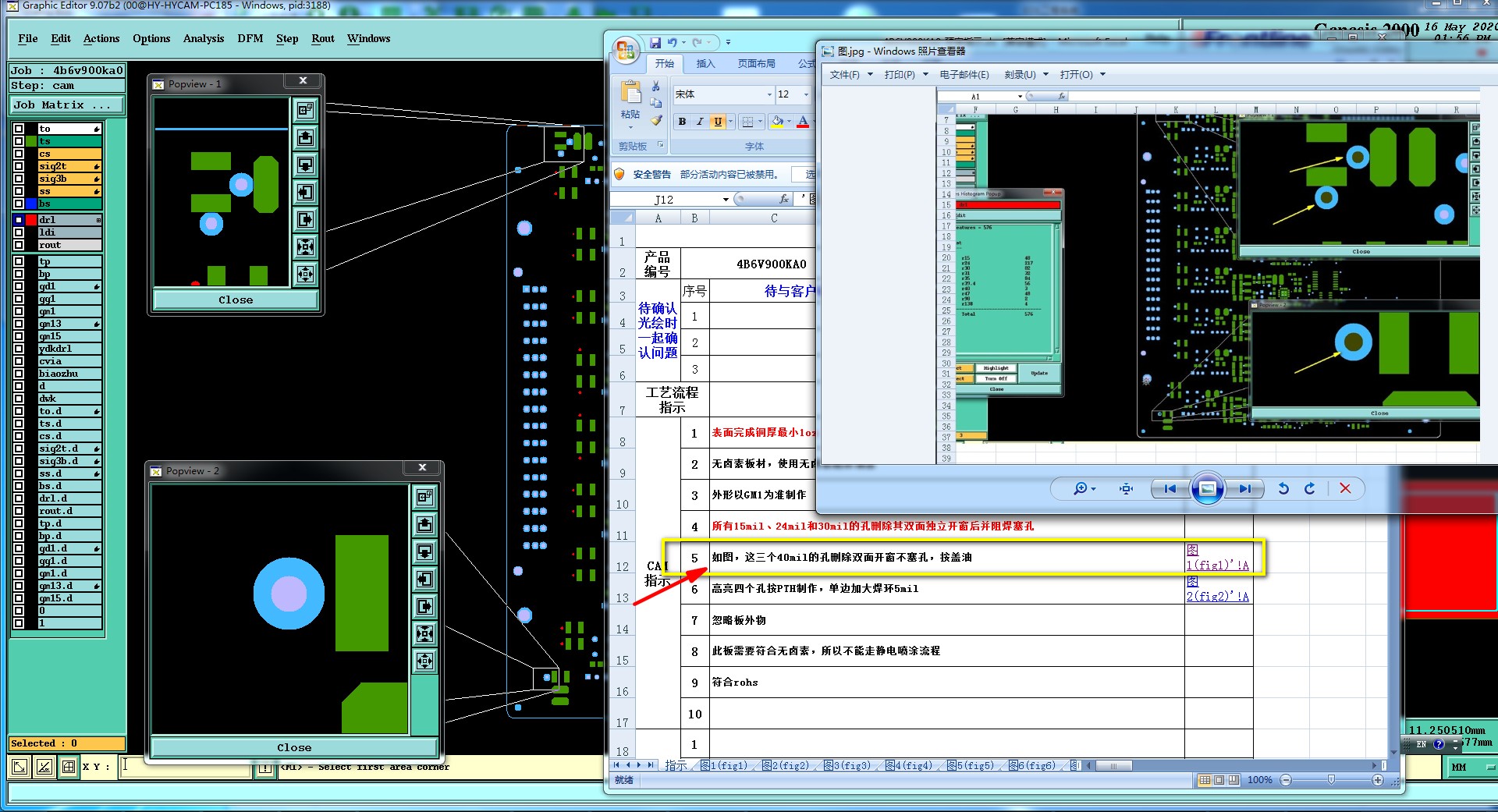Click the fx insert function icon

click(x=784, y=199)
